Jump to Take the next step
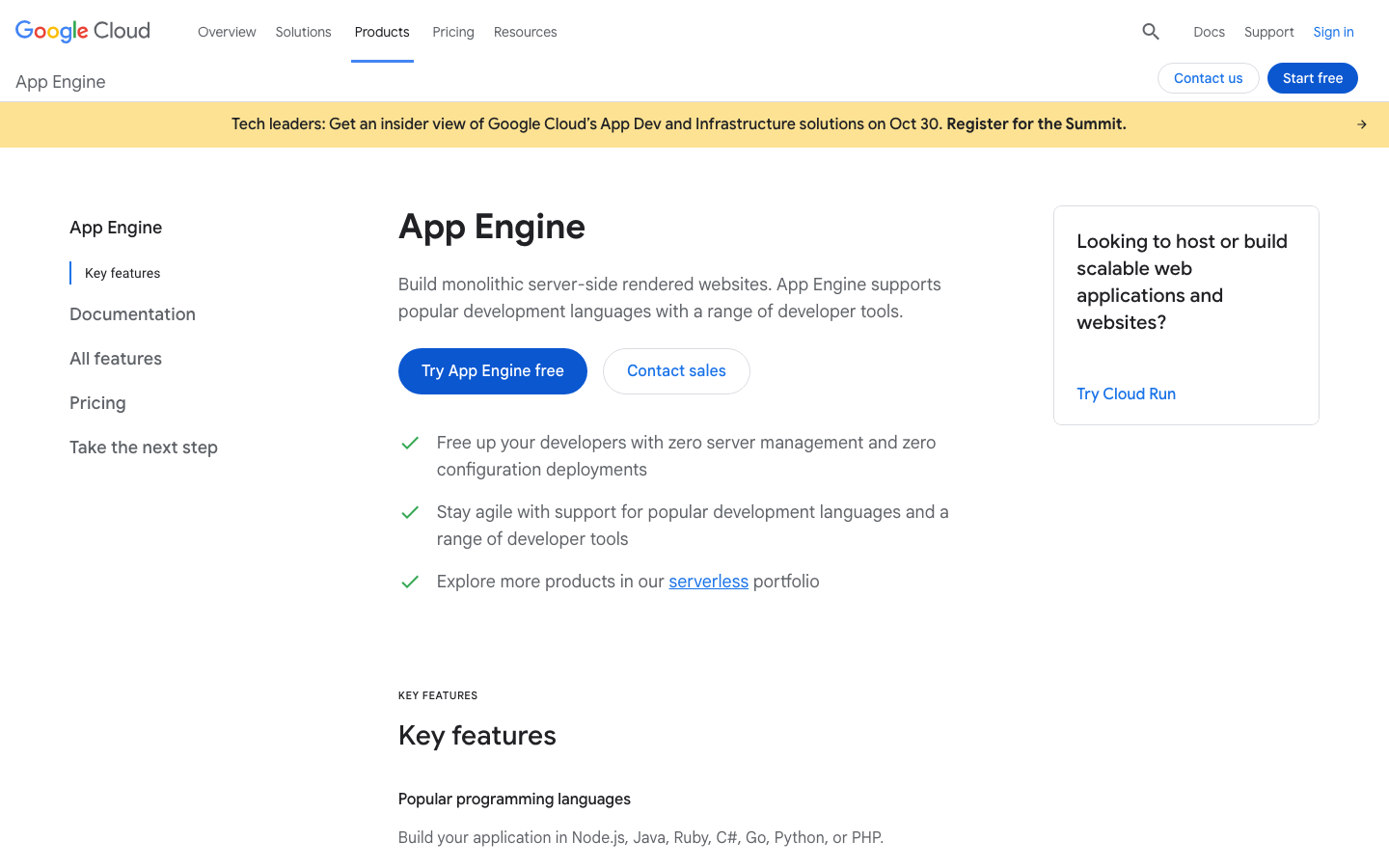 (x=144, y=448)
